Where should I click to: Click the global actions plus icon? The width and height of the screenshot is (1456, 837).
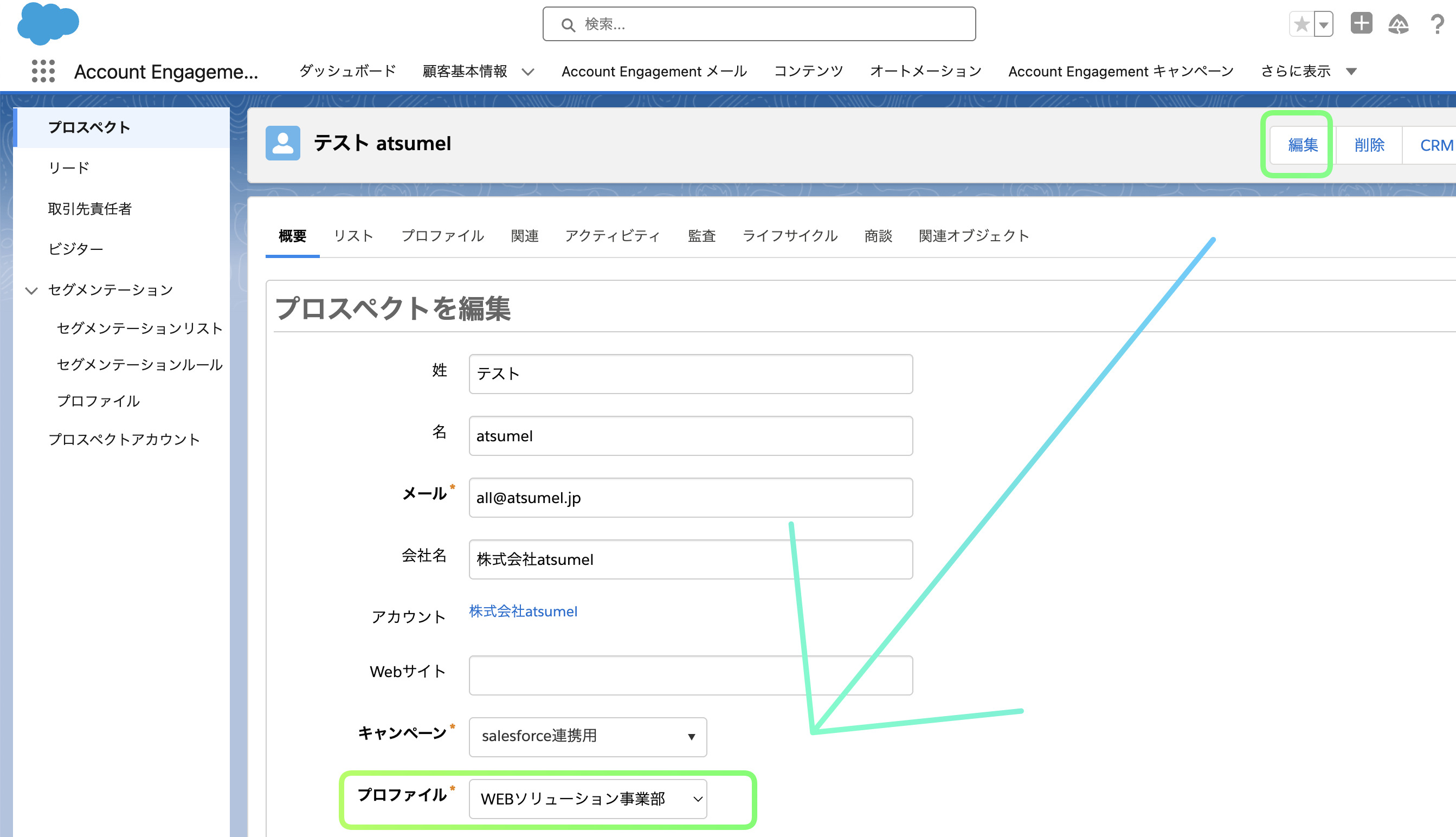click(x=1361, y=23)
